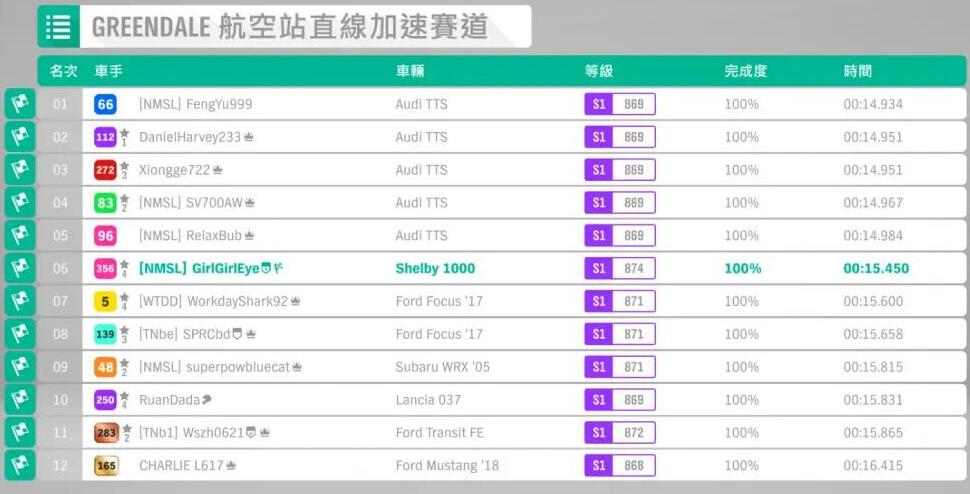Click the yellow 5 level badge of WorkdayShark92

pyautogui.click(x=105, y=301)
